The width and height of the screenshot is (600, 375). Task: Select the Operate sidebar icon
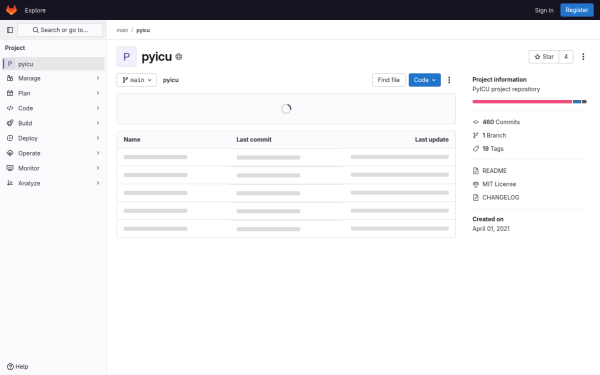10,153
